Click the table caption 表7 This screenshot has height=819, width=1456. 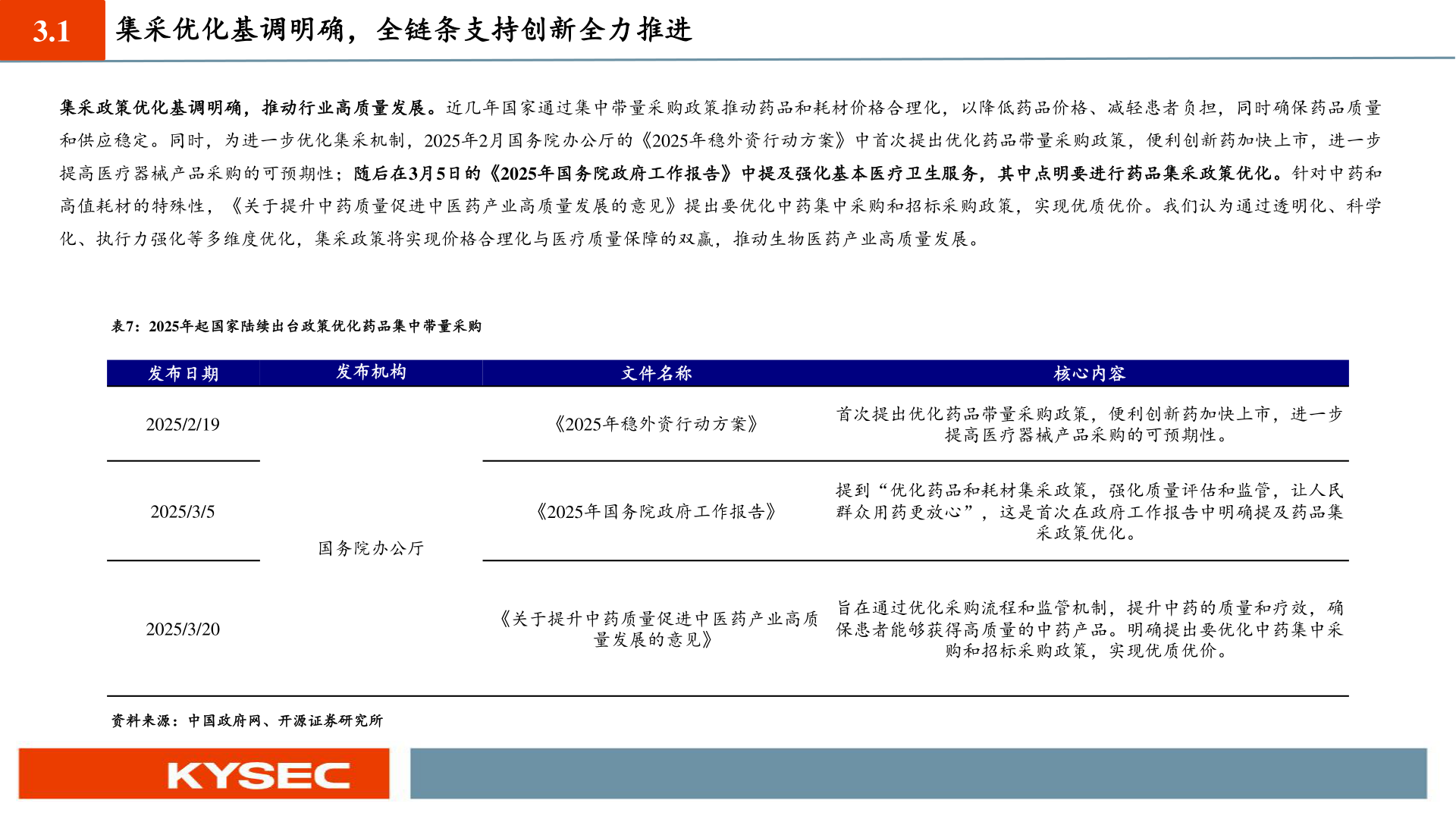tap(297, 326)
